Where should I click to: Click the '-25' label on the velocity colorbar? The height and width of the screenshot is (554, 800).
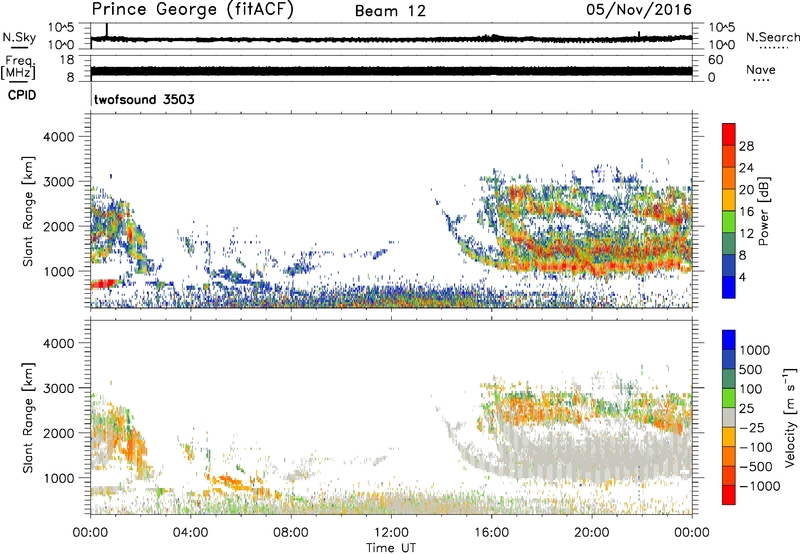click(752, 427)
